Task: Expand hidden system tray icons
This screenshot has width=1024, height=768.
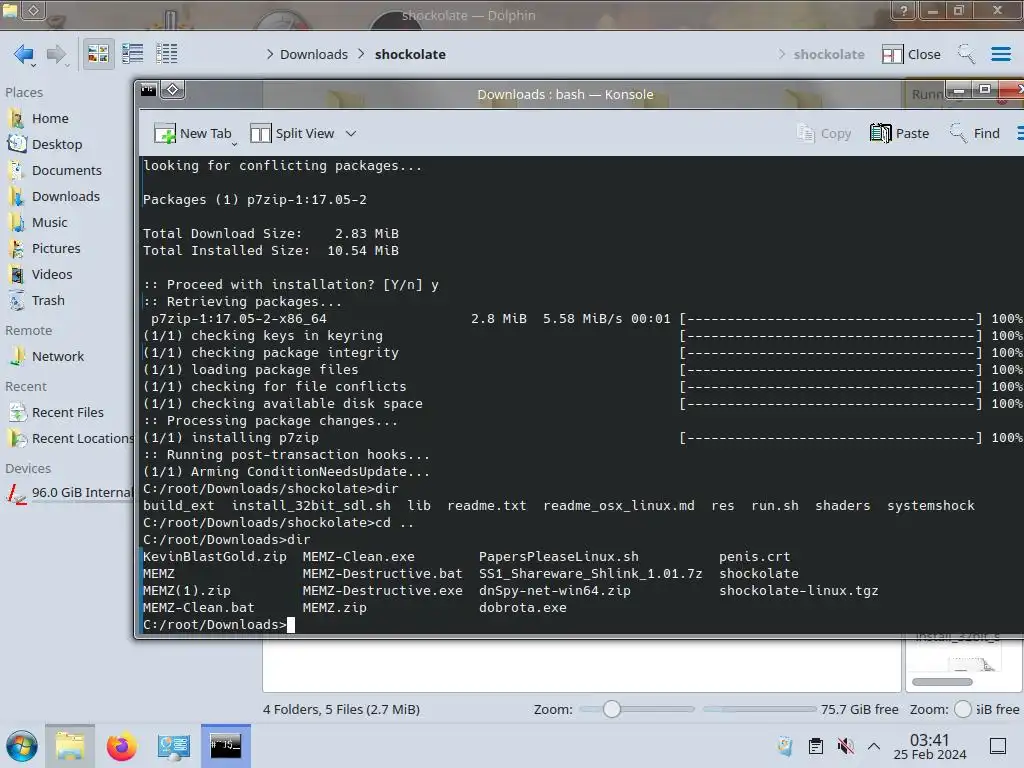Action: click(874, 746)
